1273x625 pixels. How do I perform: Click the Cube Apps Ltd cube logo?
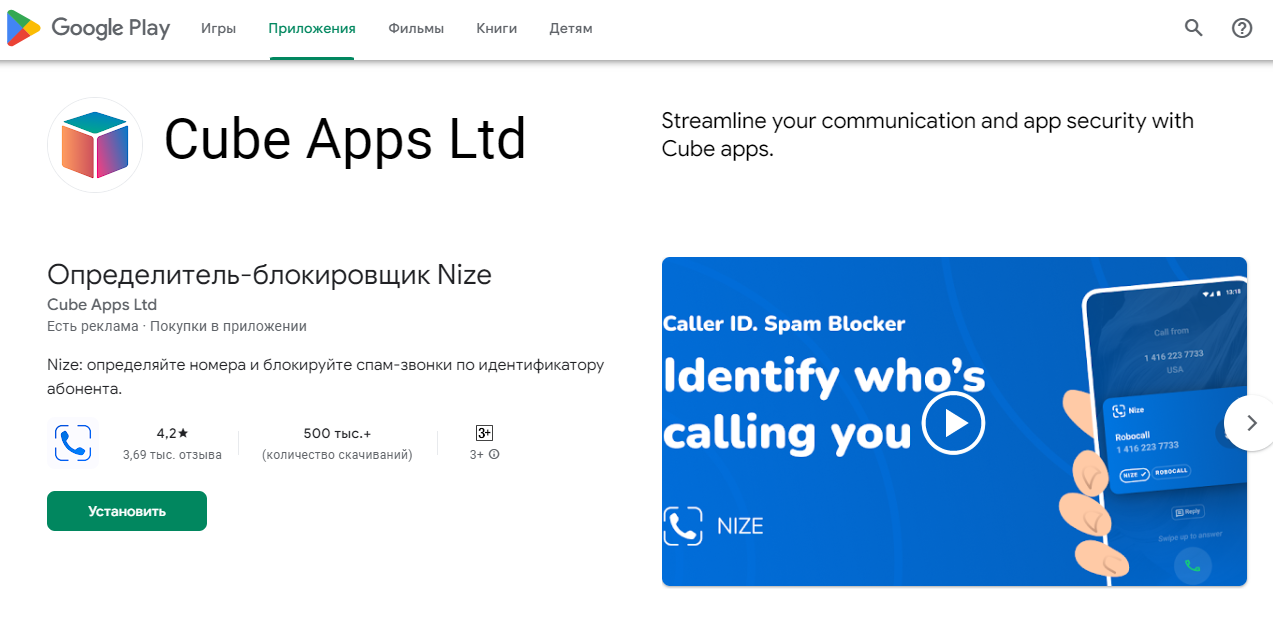[x=95, y=145]
